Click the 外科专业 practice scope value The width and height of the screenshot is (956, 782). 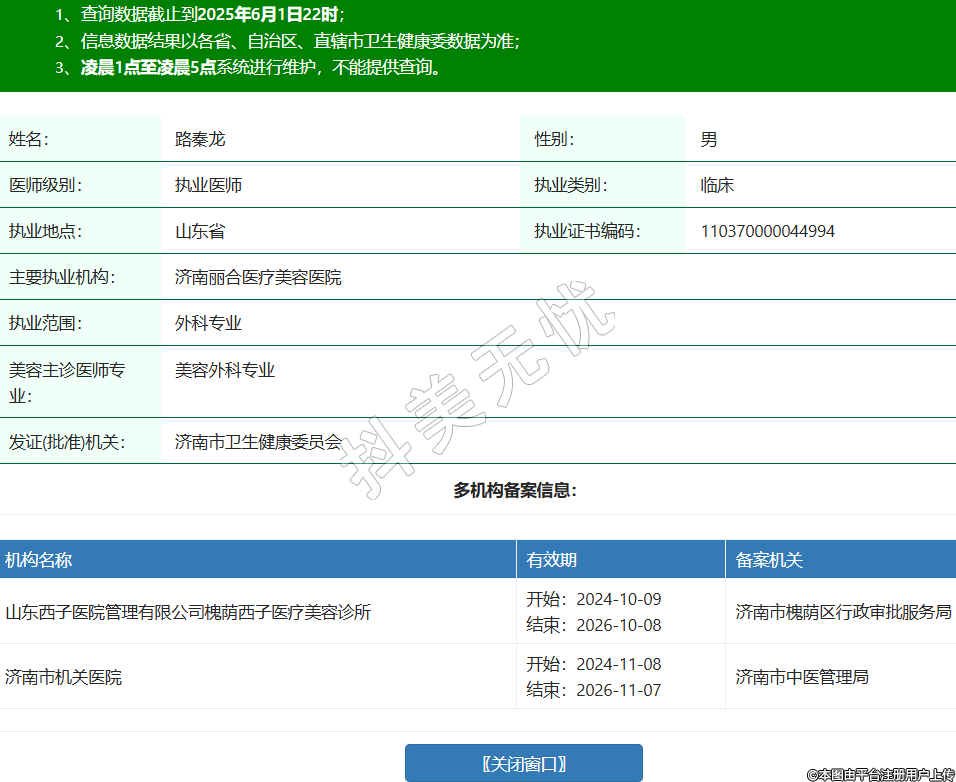pyautogui.click(x=208, y=323)
